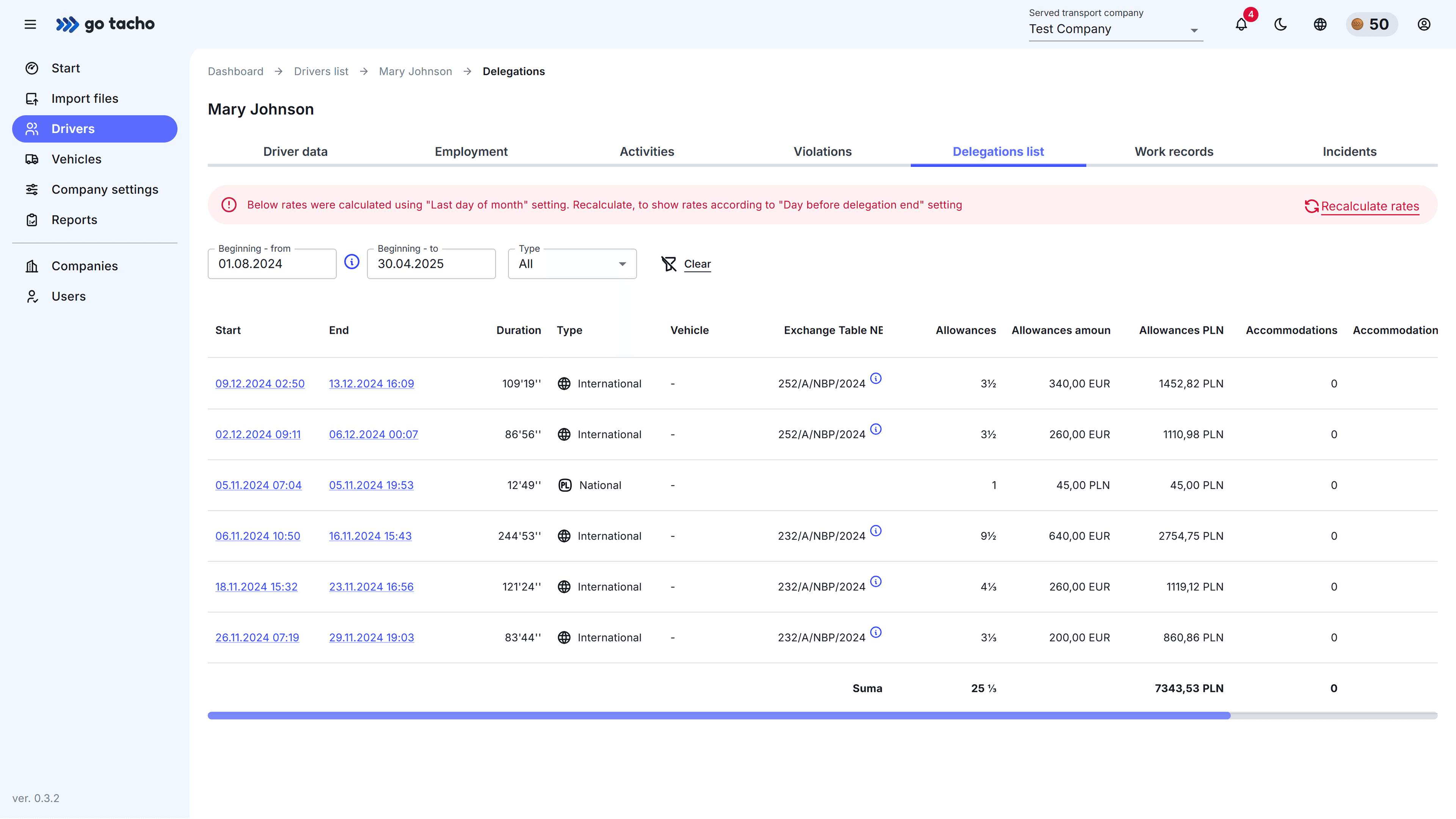
Task: Switch to Violations tab
Action: [x=823, y=152]
